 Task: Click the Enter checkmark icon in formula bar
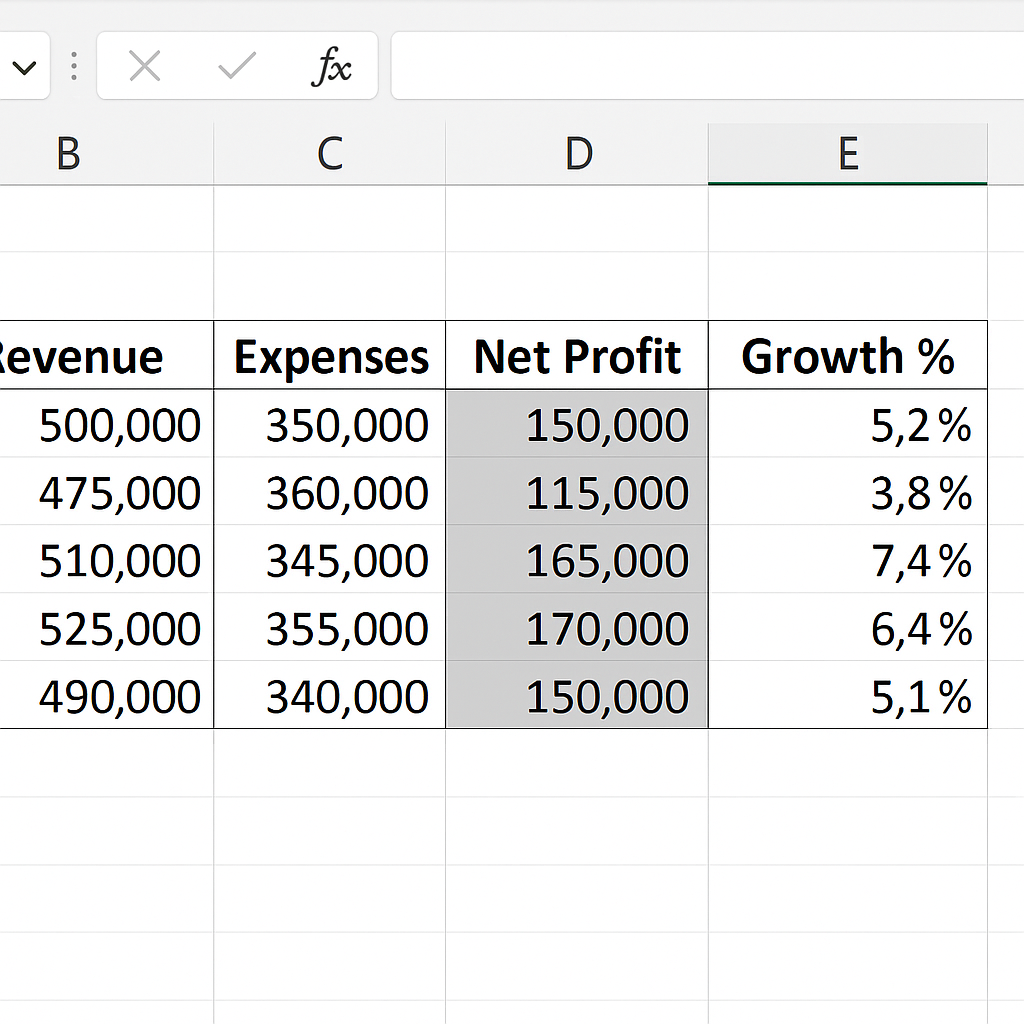coord(237,67)
